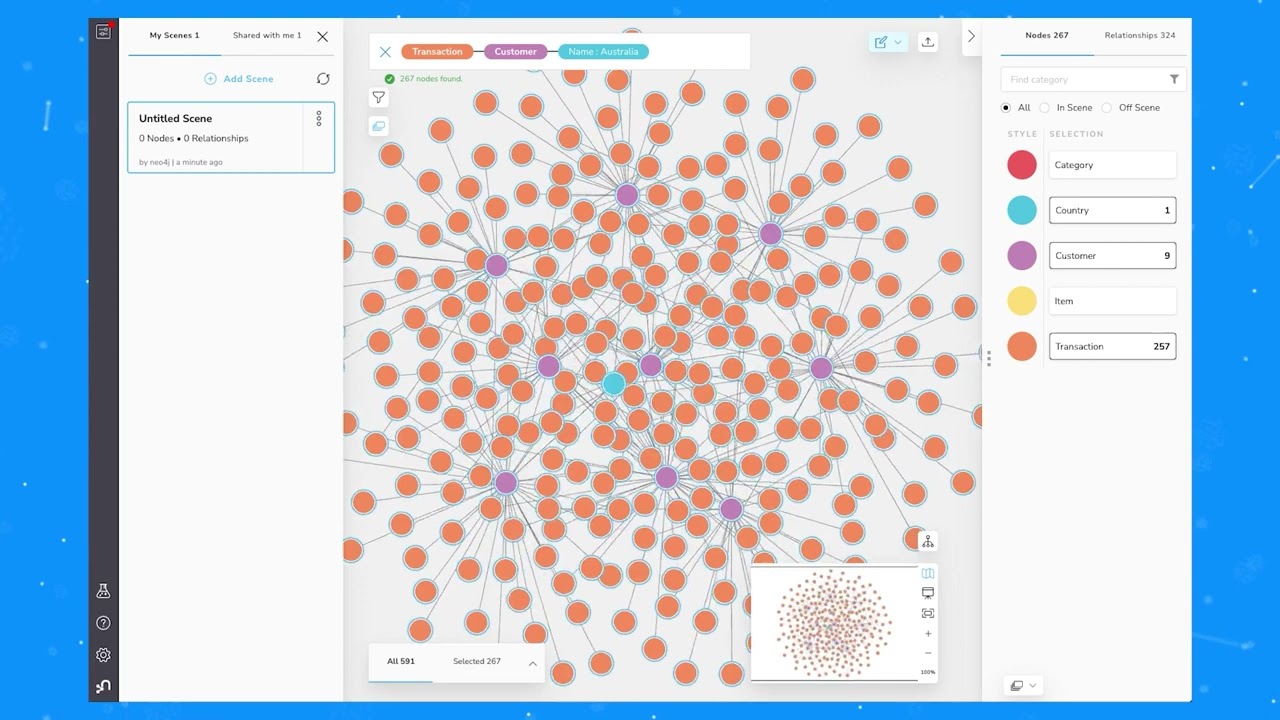Open the Shared with me tab
This screenshot has height=720, width=1280.
point(266,35)
